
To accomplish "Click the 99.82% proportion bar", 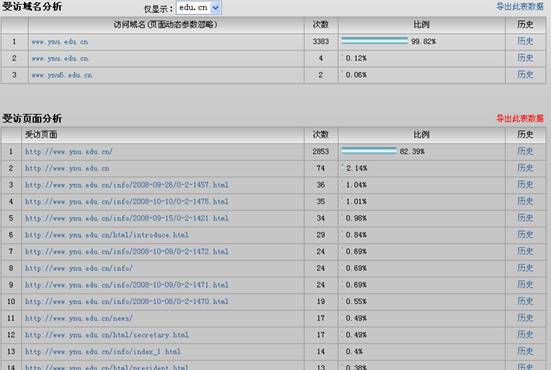I will pyautogui.click(x=375, y=41).
